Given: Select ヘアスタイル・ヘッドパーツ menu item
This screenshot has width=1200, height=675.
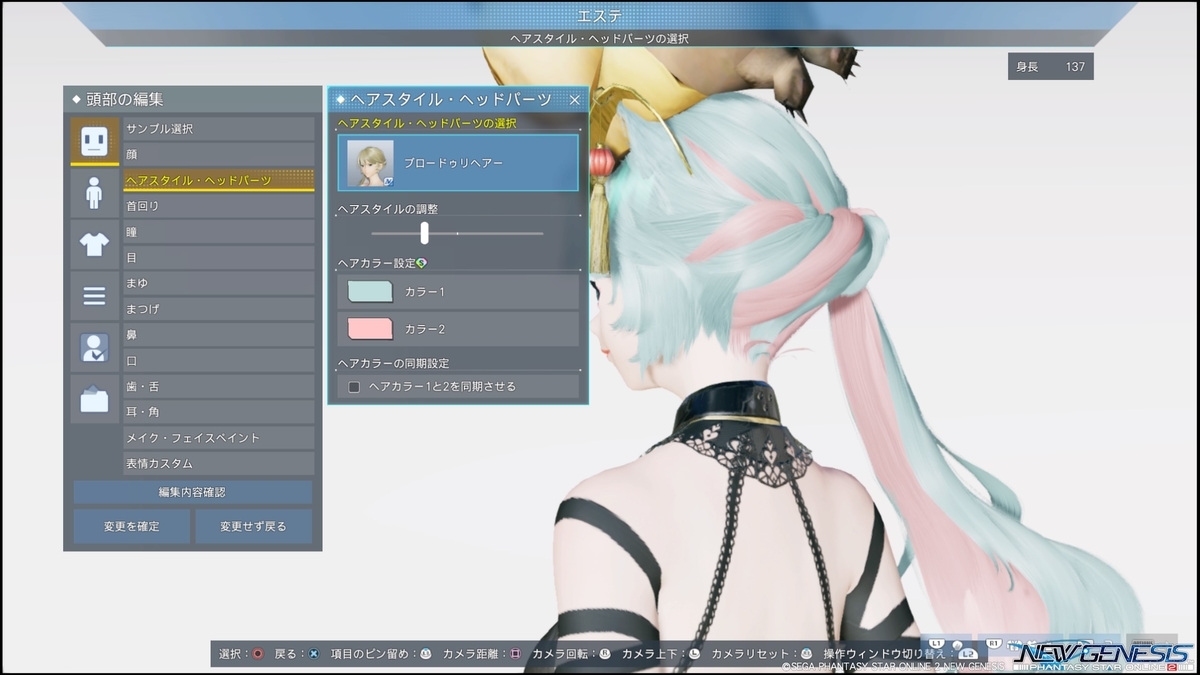Looking at the screenshot, I should click(219, 180).
